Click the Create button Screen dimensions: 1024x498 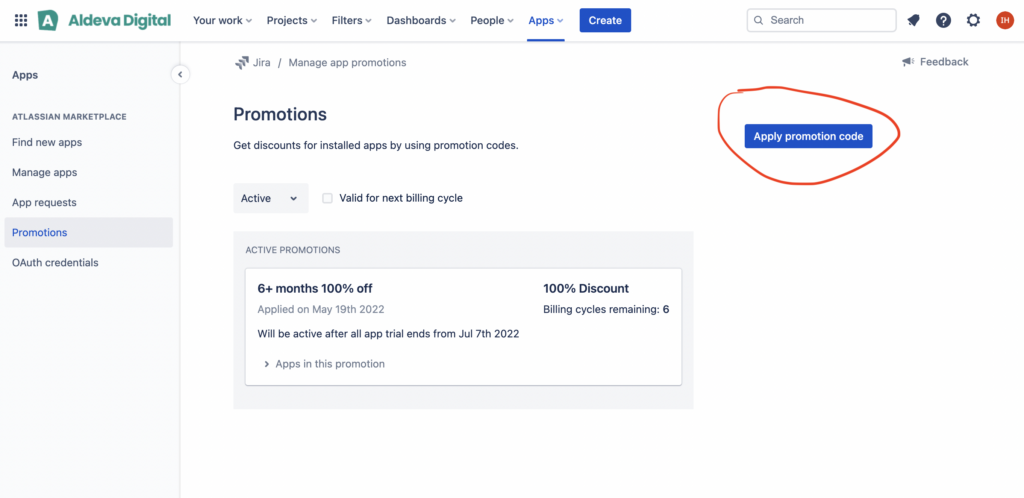coord(605,20)
